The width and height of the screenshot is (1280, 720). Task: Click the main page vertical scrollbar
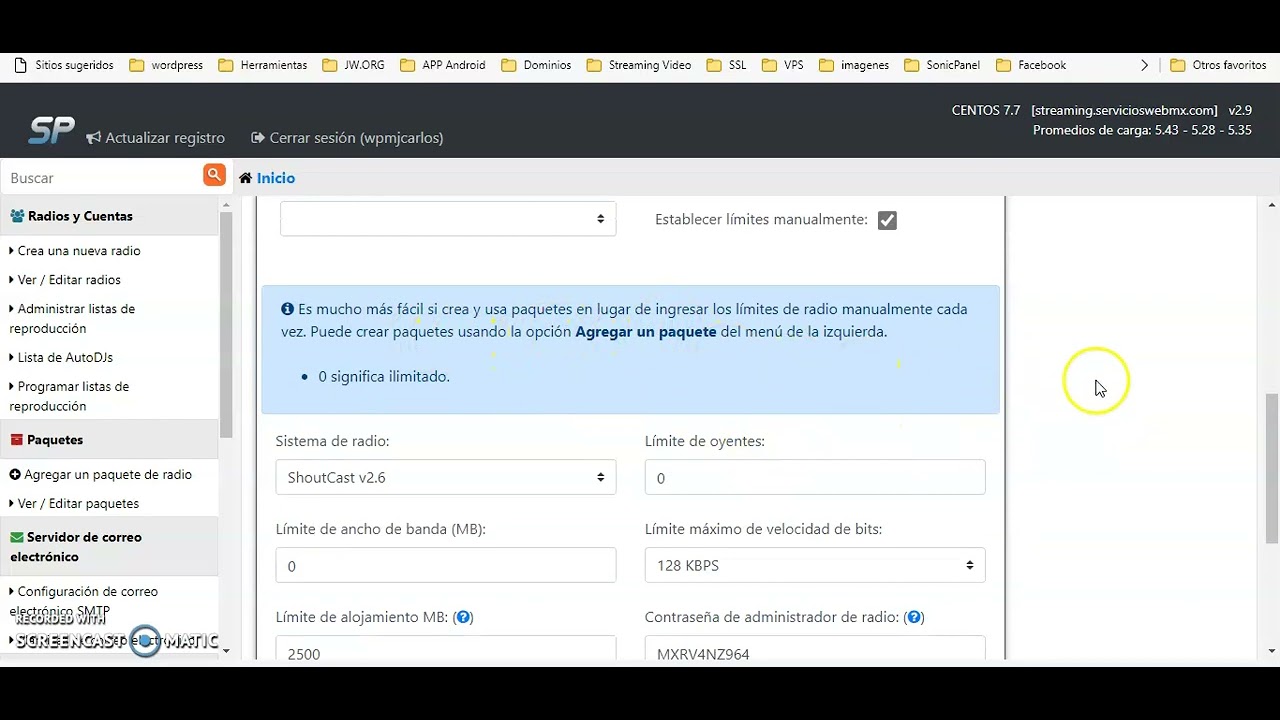point(1272,467)
